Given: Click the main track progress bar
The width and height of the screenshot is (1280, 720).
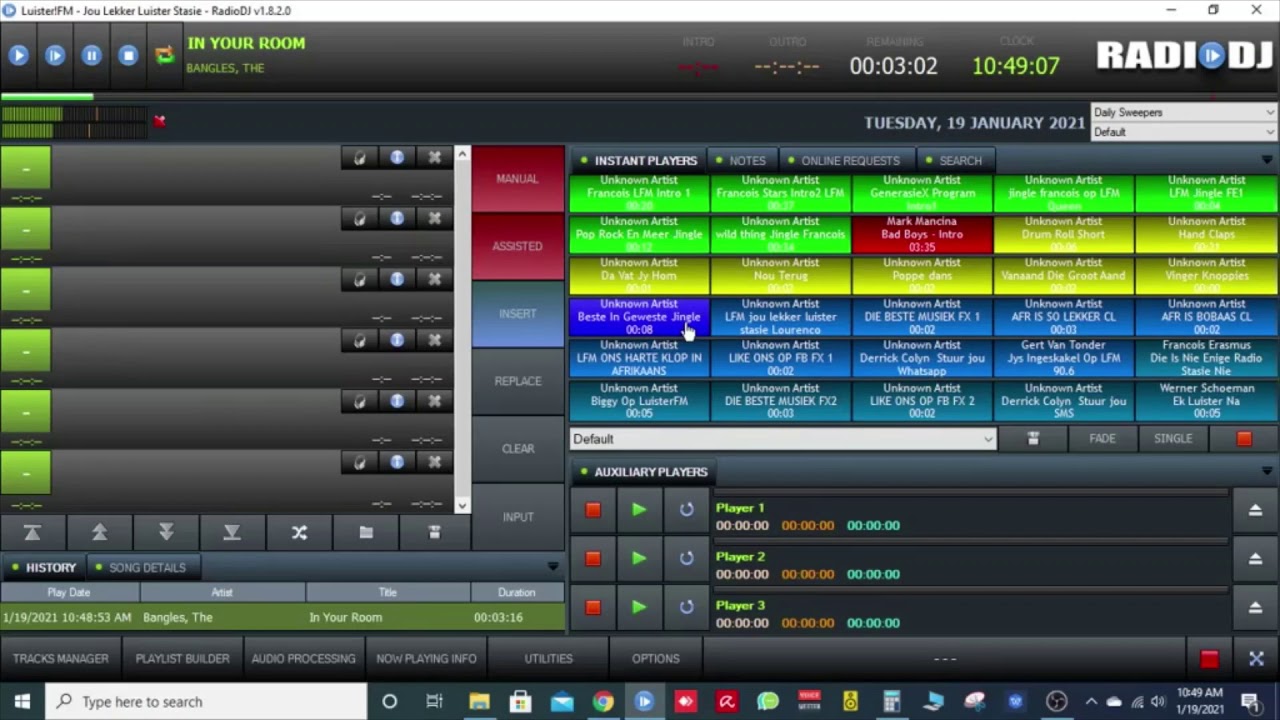Looking at the screenshot, I should 640,97.
